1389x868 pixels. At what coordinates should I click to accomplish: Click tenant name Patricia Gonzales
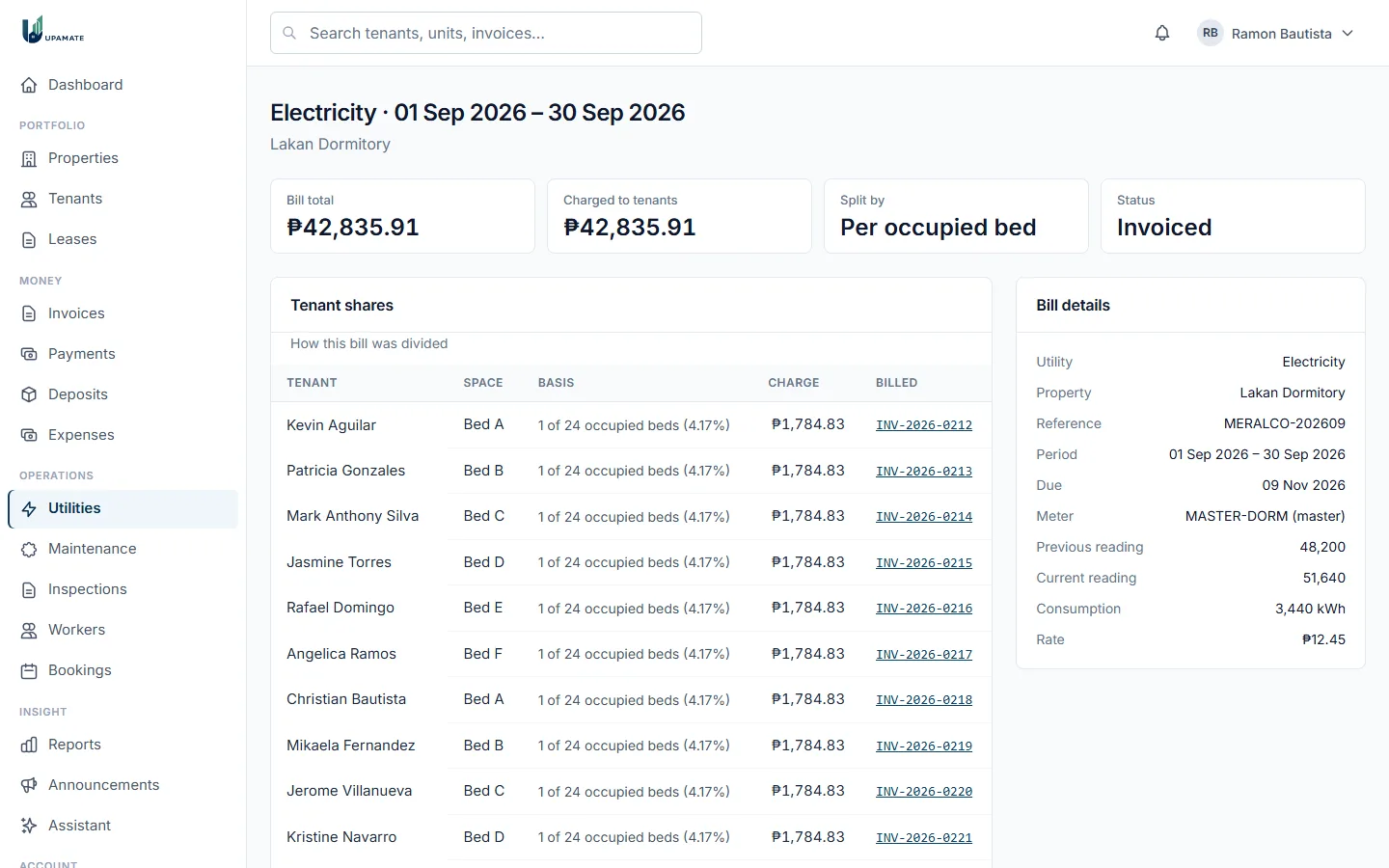pos(345,471)
